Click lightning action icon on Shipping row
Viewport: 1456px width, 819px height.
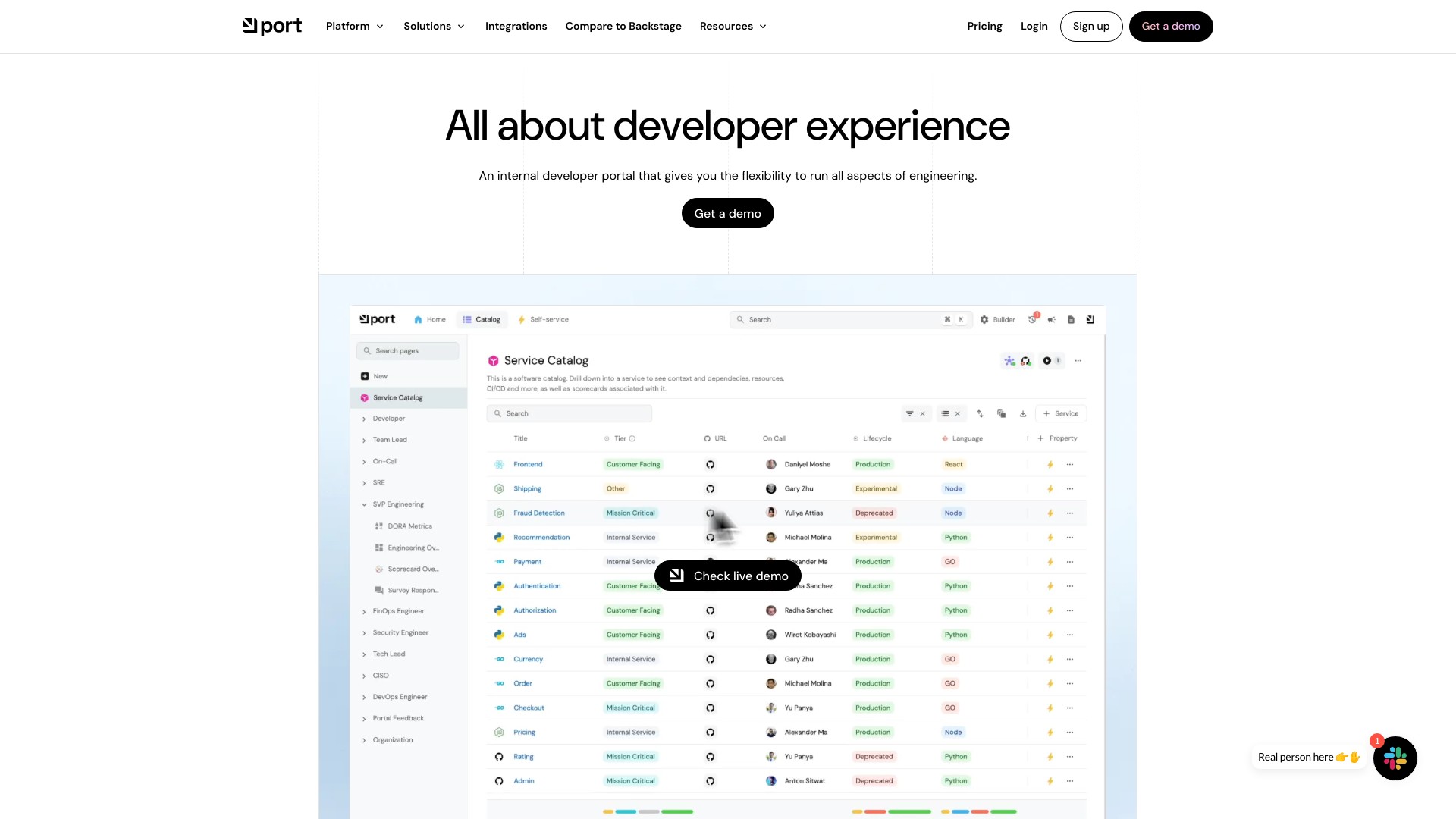tap(1050, 489)
